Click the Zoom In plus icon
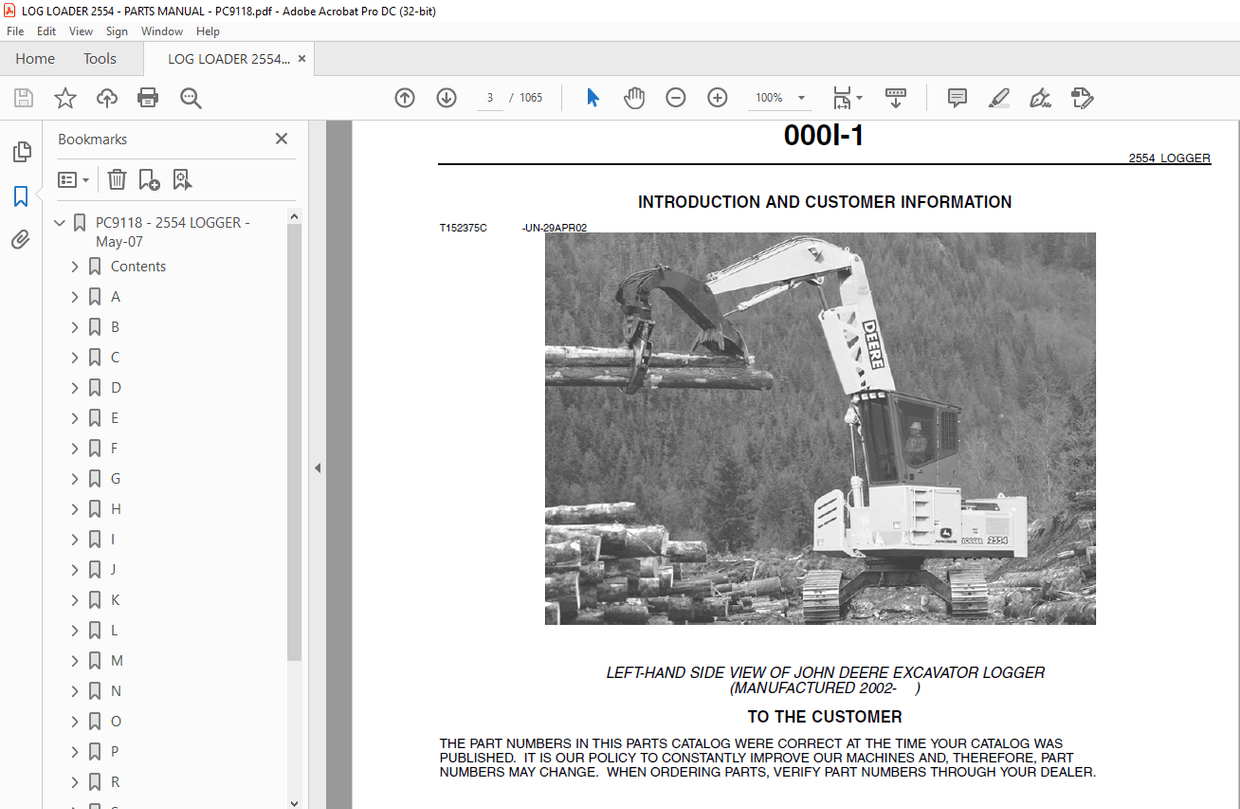Screen dimensions: 1240x809 tap(717, 97)
